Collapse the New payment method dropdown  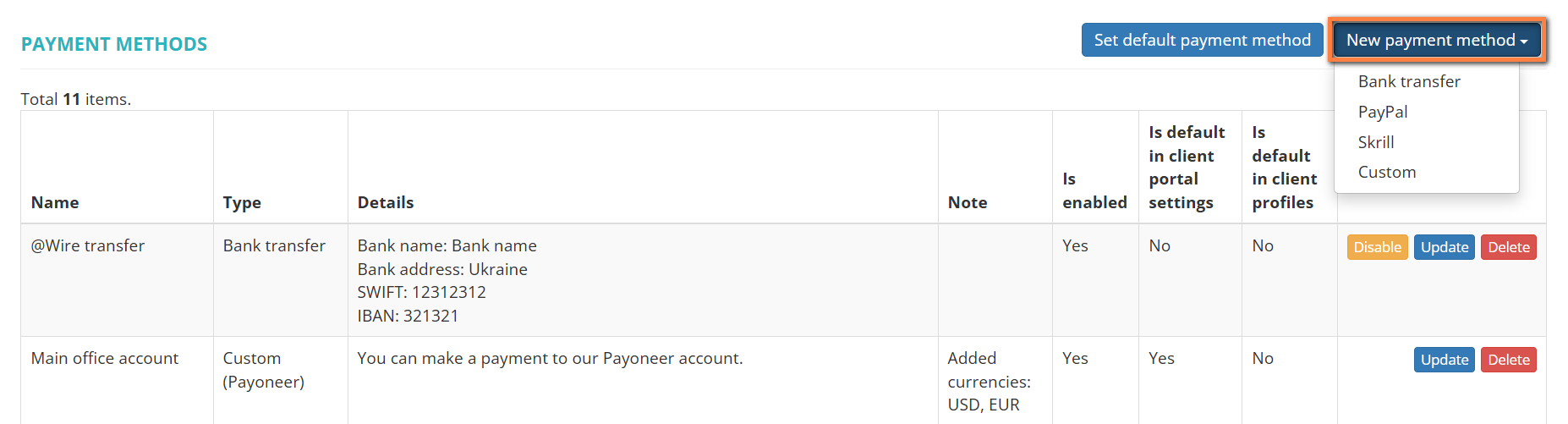[1437, 40]
